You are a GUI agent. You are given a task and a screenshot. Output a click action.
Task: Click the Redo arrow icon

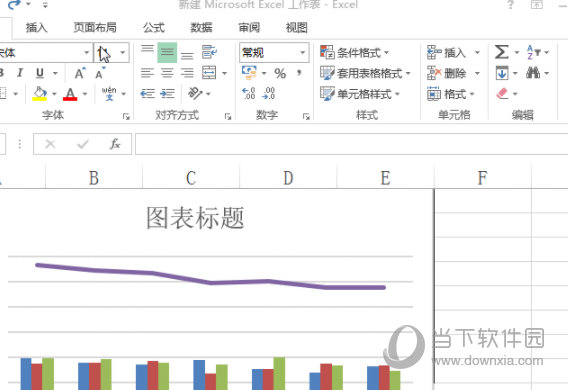coord(14,5)
